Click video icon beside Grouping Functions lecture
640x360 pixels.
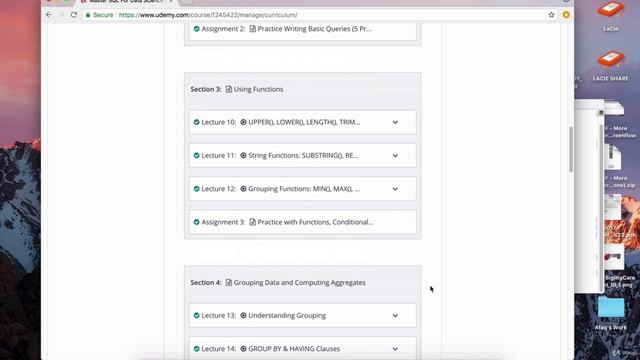[243, 189]
